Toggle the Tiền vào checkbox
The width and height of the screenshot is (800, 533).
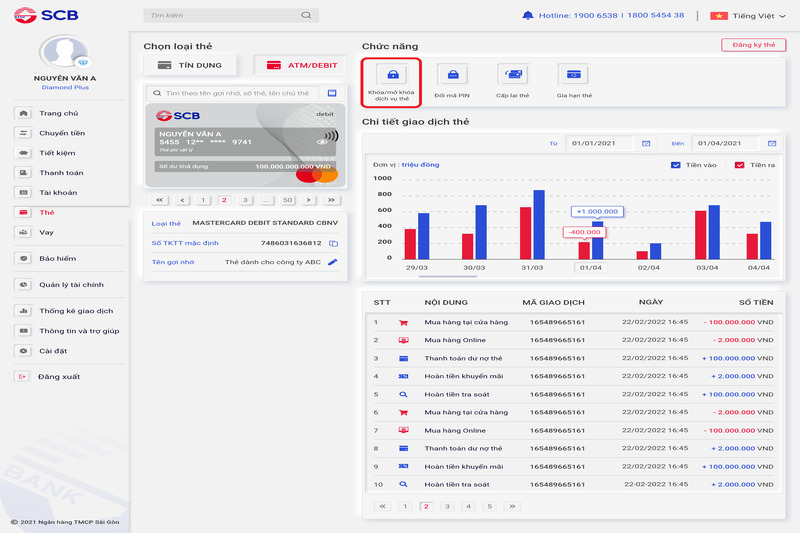(x=676, y=165)
